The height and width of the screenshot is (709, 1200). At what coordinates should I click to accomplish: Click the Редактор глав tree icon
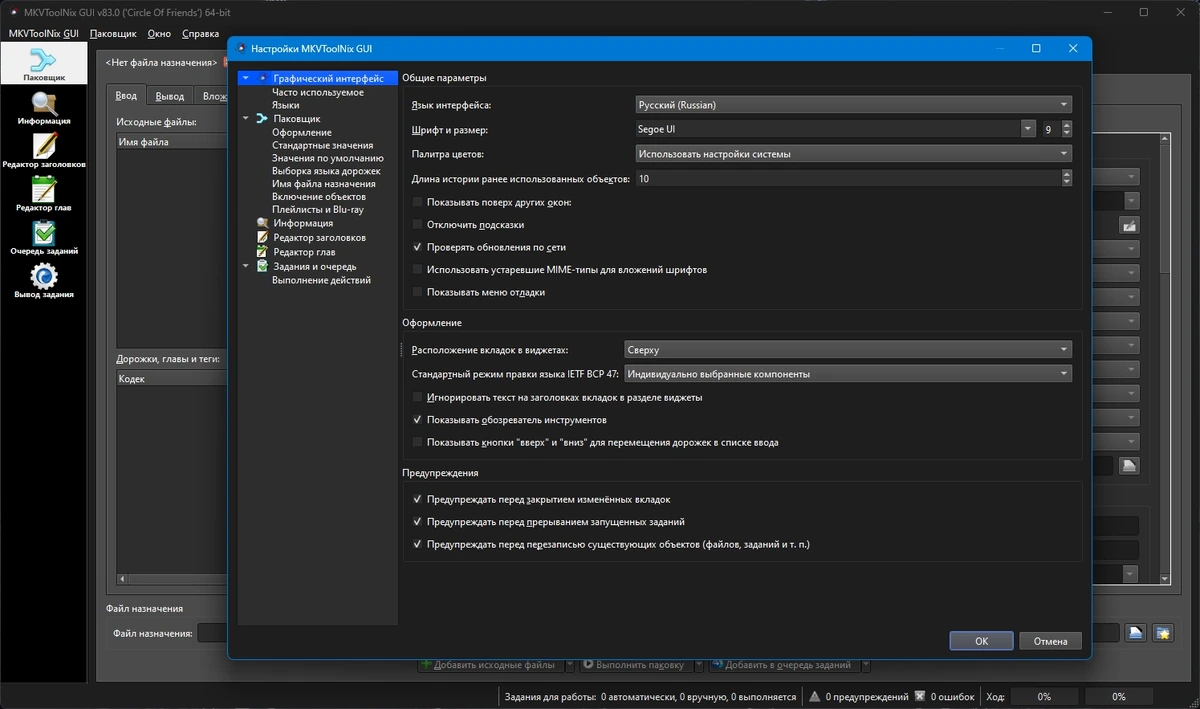(x=262, y=252)
